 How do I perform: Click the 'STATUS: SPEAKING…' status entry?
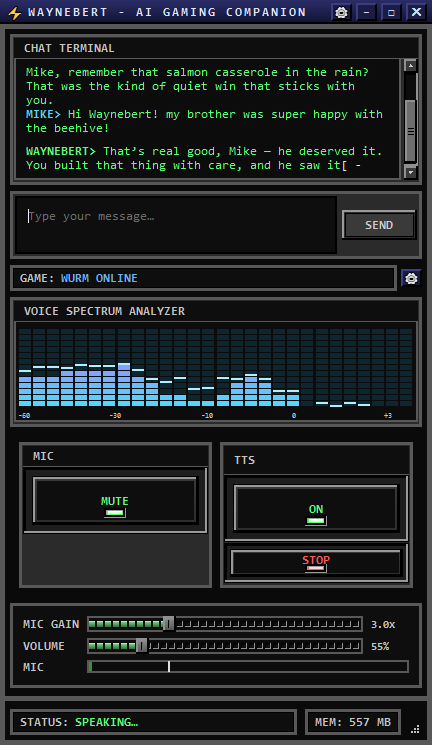154,722
